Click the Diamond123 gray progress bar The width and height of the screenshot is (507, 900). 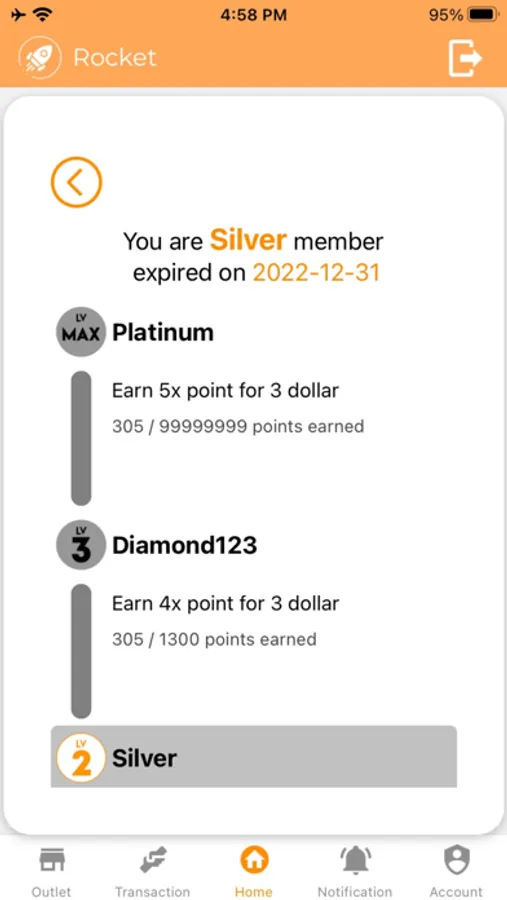tap(81, 651)
